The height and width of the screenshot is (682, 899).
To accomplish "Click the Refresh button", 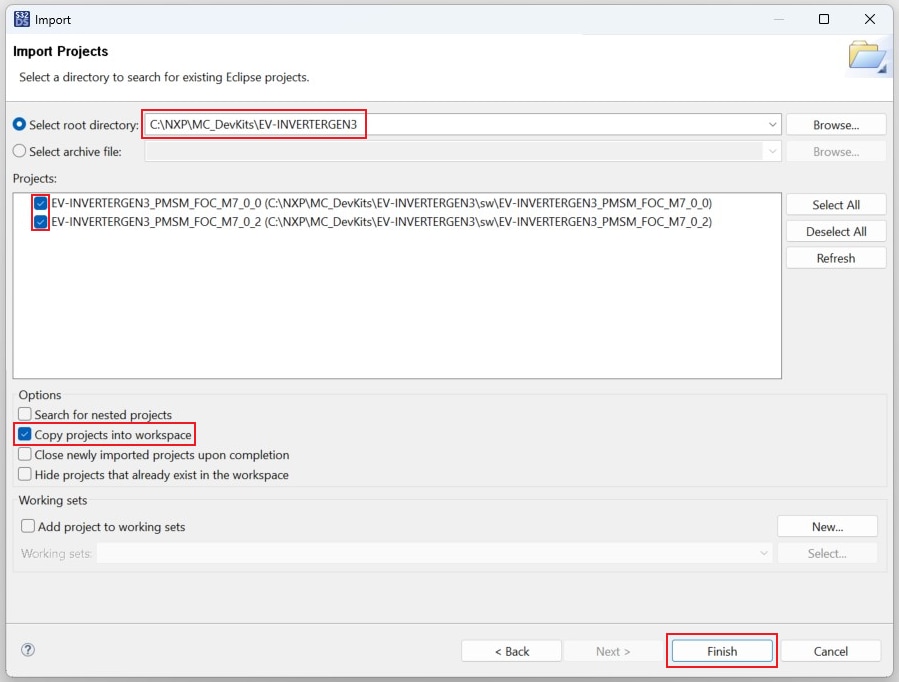I will coord(835,258).
